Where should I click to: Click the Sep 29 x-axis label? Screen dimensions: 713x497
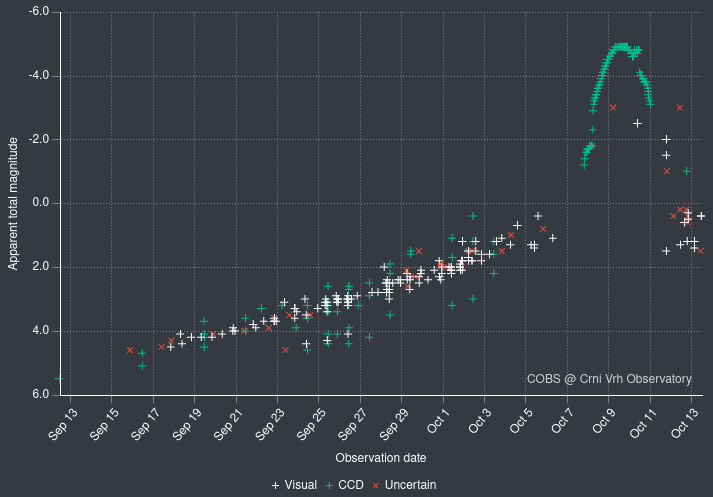tap(394, 424)
